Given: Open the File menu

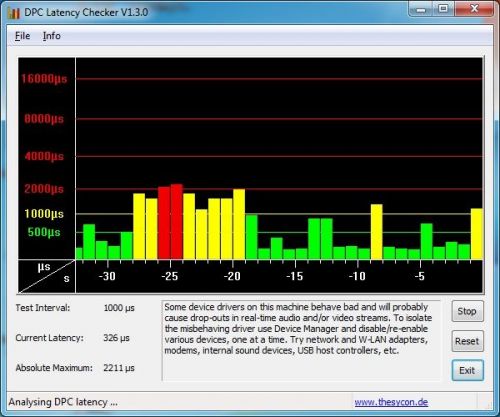Looking at the screenshot, I should (x=22, y=36).
